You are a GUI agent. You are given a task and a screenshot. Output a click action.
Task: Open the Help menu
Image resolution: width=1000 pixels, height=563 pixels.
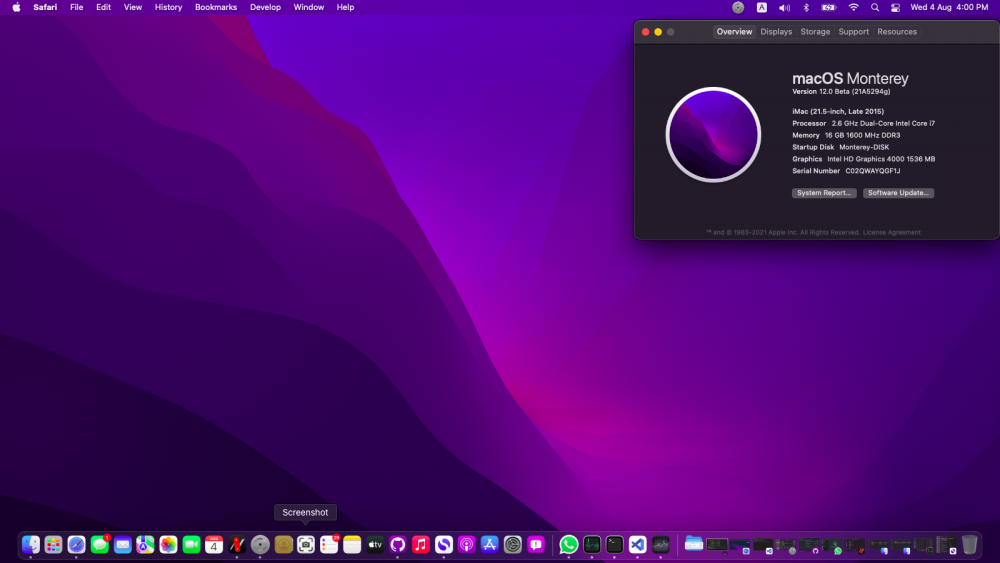click(345, 8)
